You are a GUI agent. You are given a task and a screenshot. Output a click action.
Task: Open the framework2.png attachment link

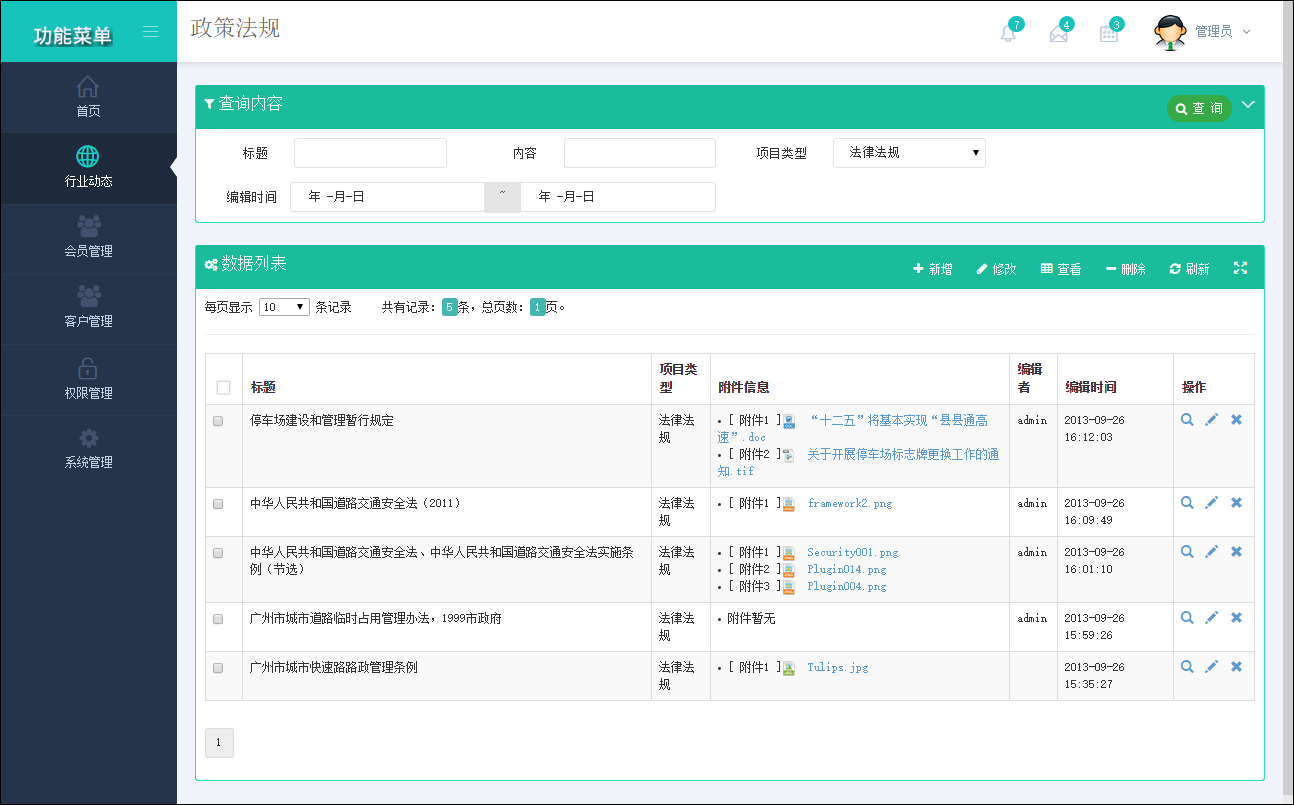849,504
